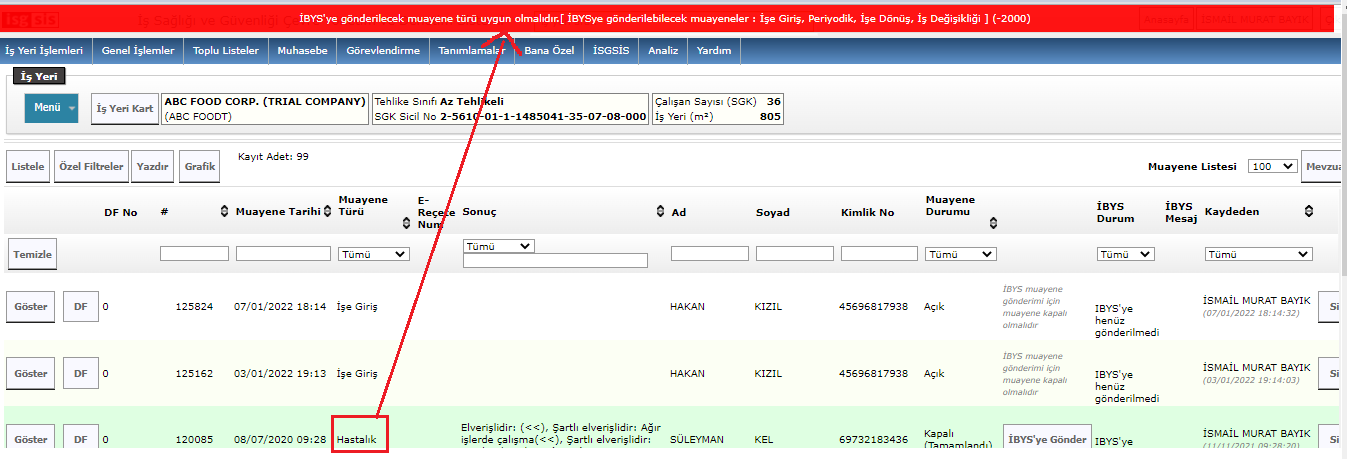Click the İSG SİS logo
Screen dimensions: 1347x459
click(x=28, y=19)
